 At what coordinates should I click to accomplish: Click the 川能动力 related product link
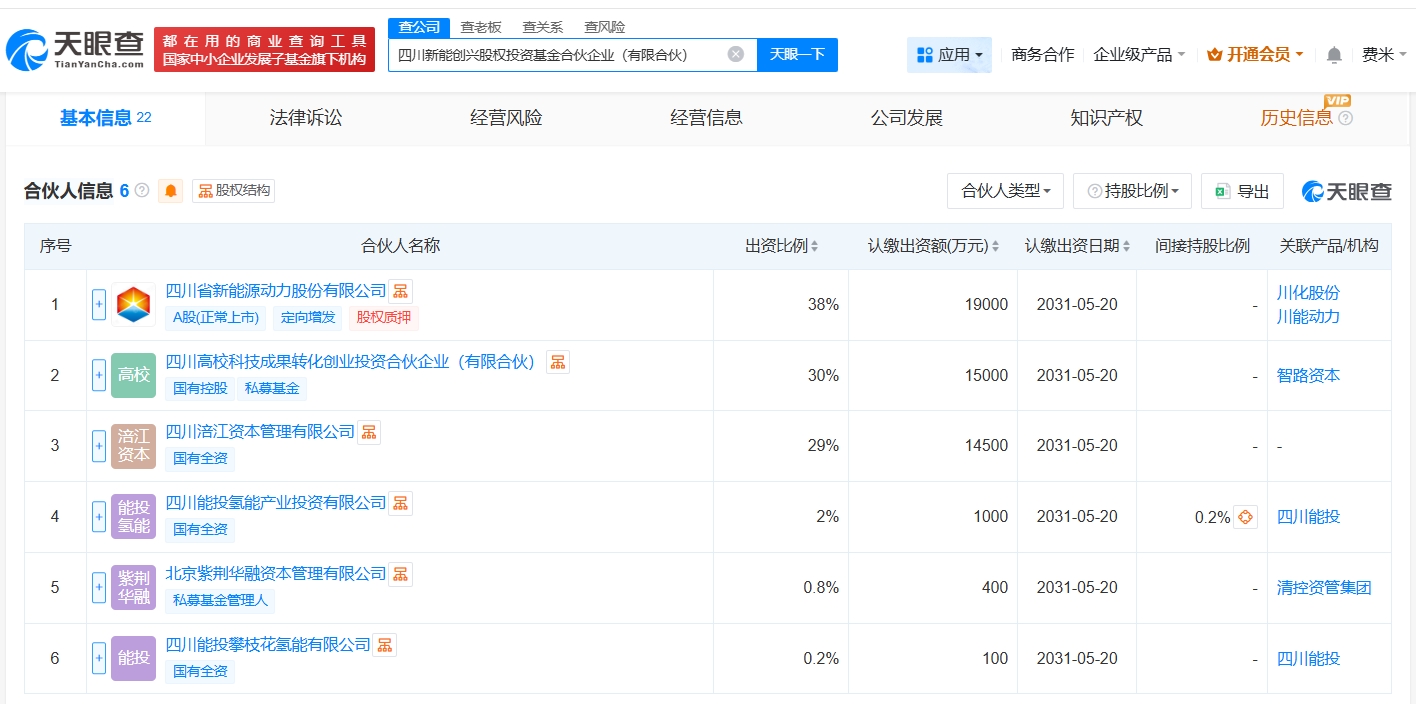coord(1308,317)
